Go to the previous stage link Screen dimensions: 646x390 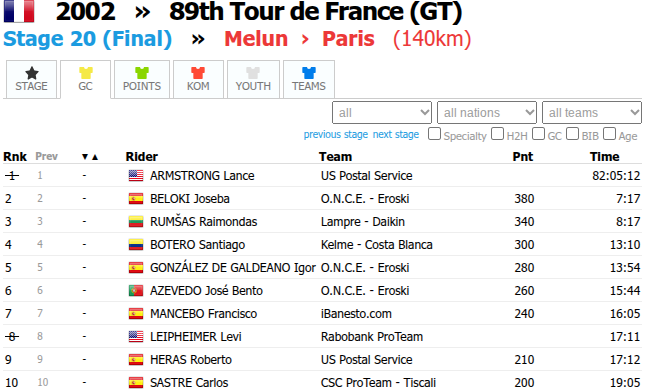point(336,135)
